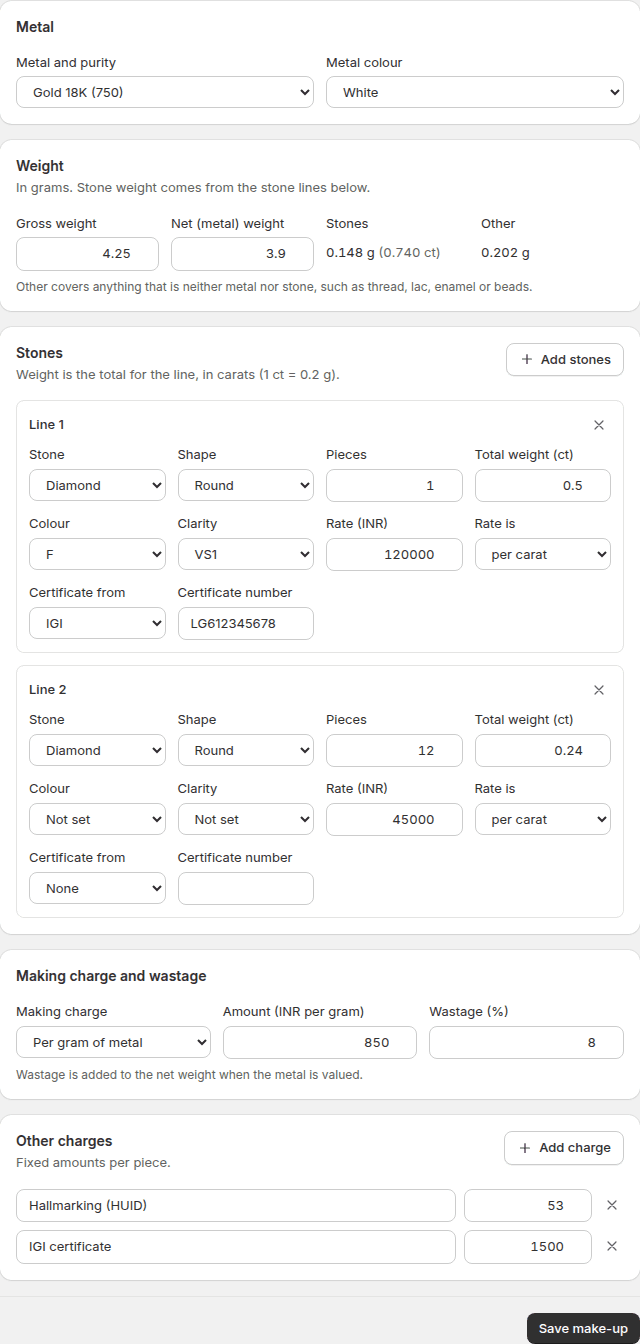The image size is (640, 1344).
Task: Edit the Wastage (%) field
Action: (526, 1042)
